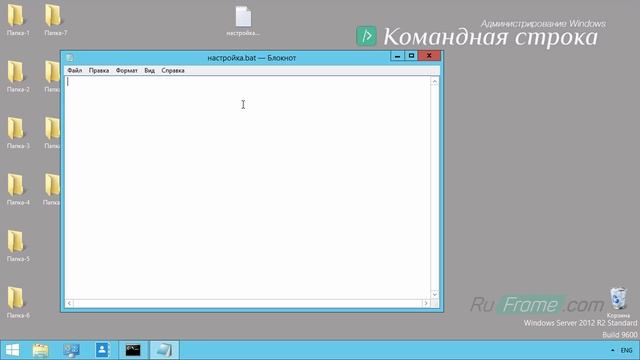640x360 pixels.
Task: Open the Windows Start button
Action: coord(12,350)
